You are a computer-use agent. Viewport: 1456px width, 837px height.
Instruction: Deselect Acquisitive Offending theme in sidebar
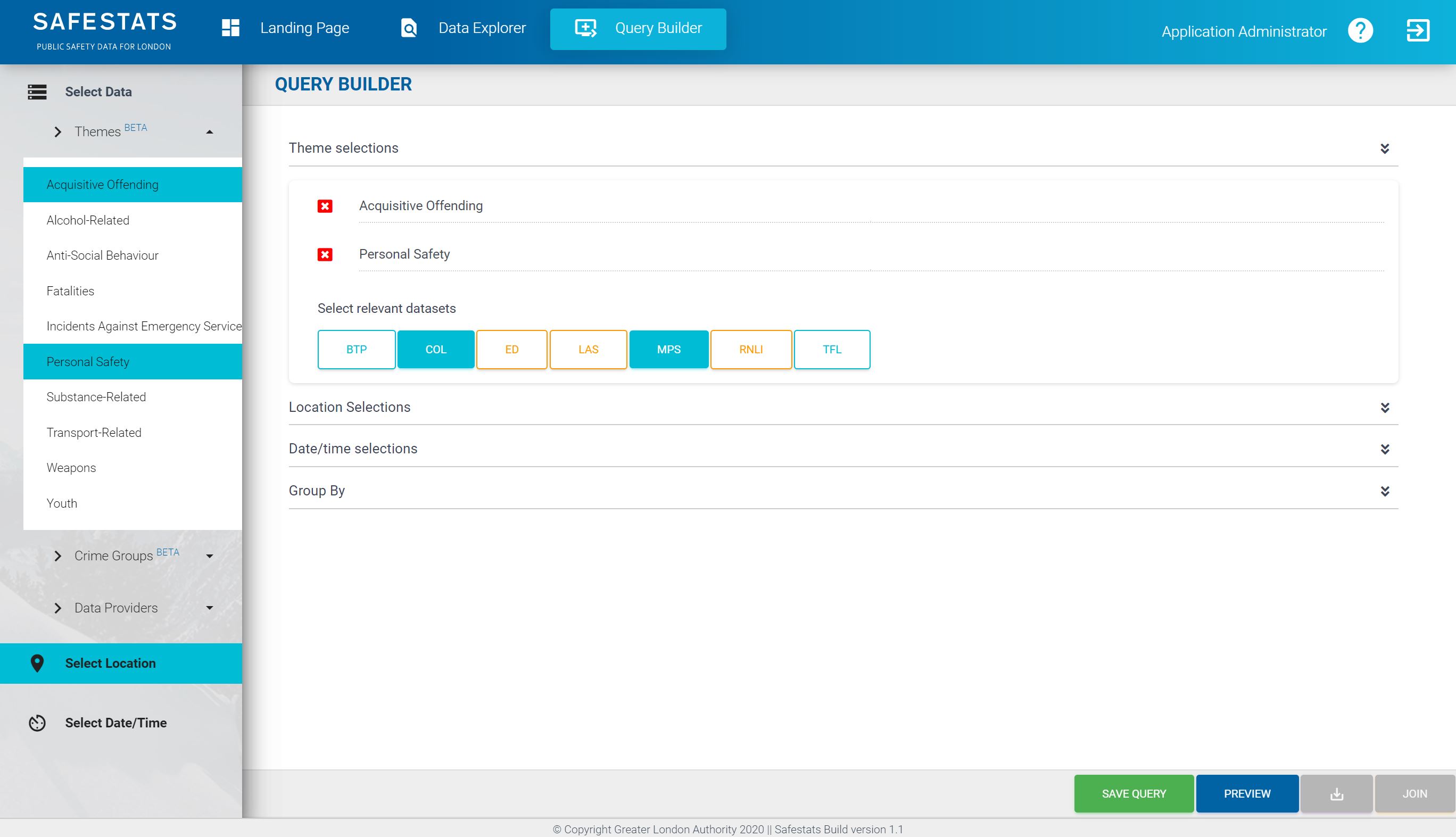coord(132,185)
